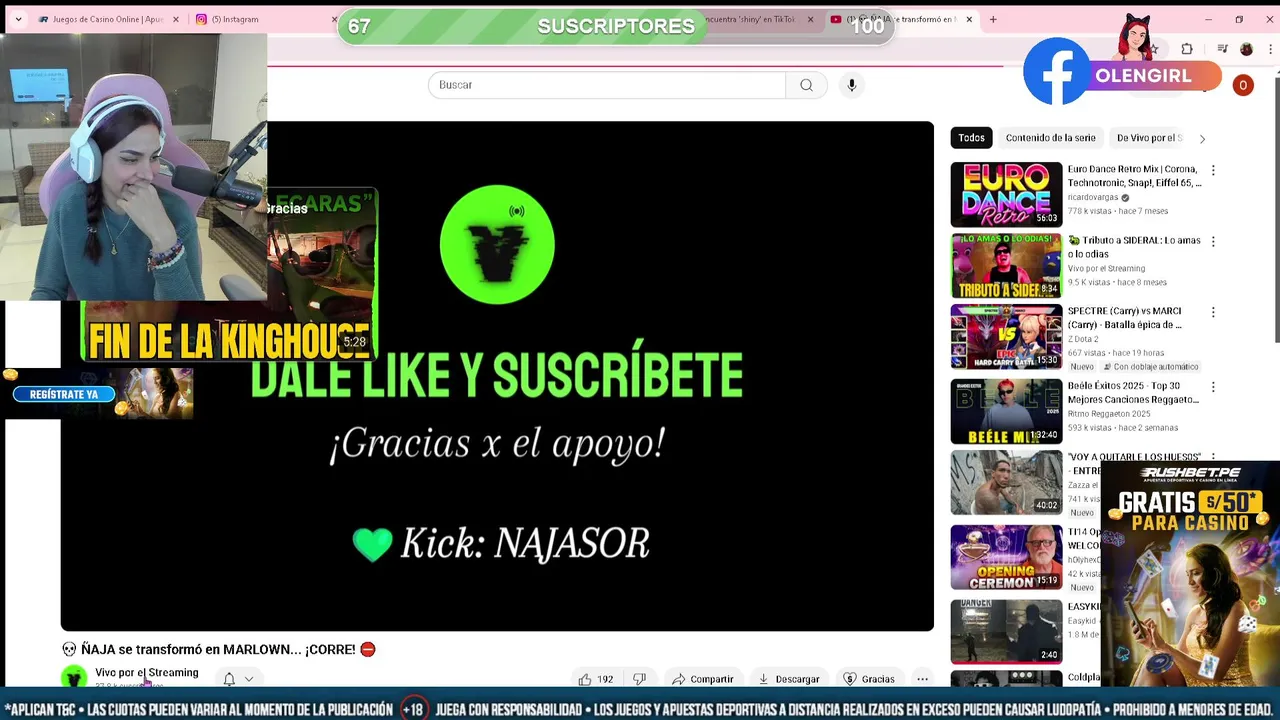Open the Beéle Éxitos 2025 thumbnail
The height and width of the screenshot is (720, 1280).
[1006, 411]
